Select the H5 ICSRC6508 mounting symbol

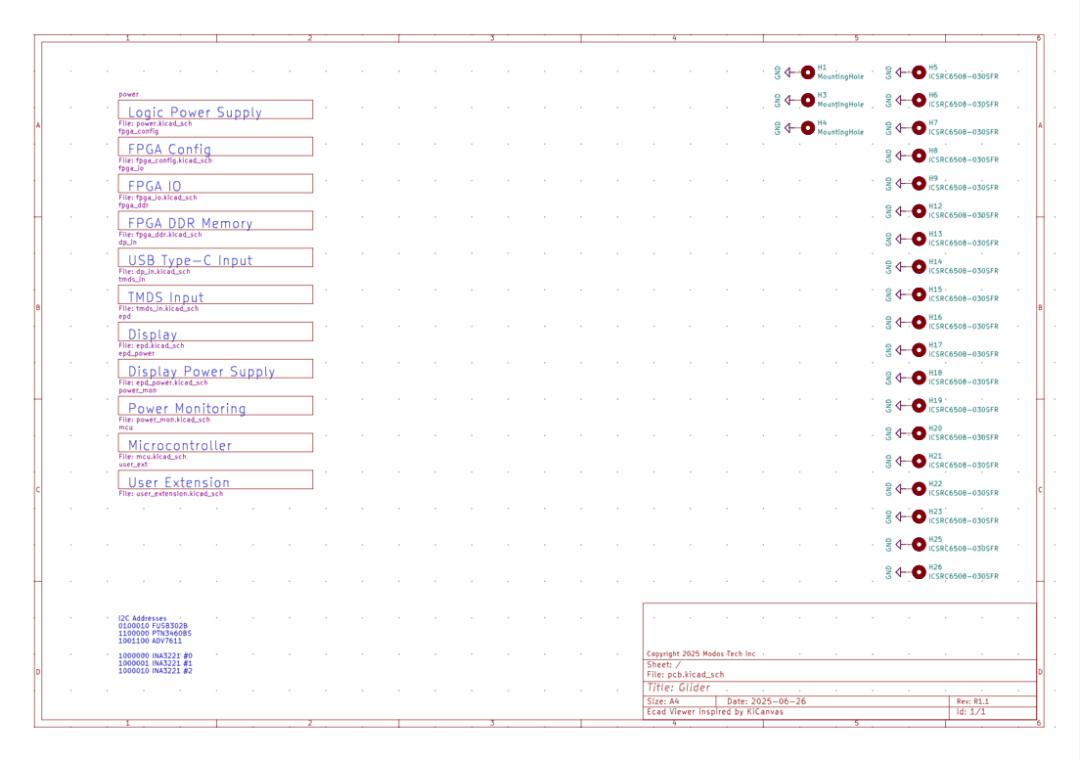tap(919, 72)
